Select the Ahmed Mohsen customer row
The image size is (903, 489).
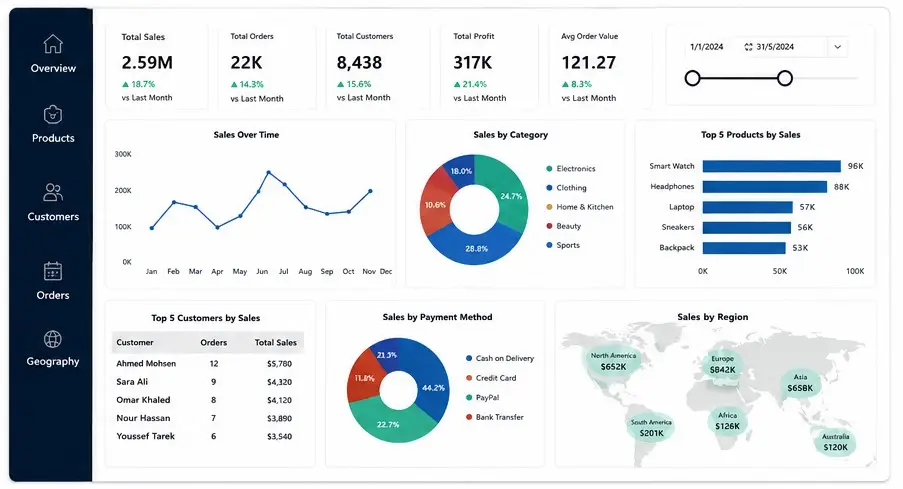[x=207, y=363]
